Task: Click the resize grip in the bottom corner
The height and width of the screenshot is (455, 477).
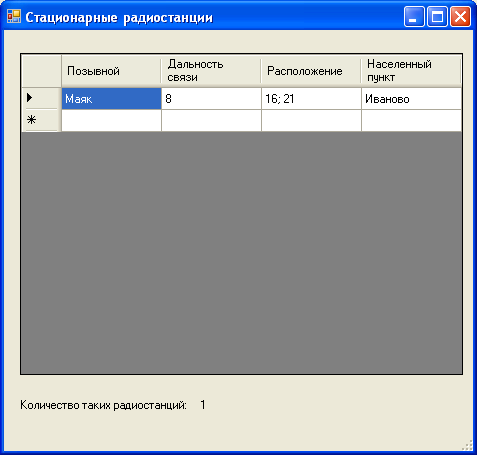Action: pos(468,446)
